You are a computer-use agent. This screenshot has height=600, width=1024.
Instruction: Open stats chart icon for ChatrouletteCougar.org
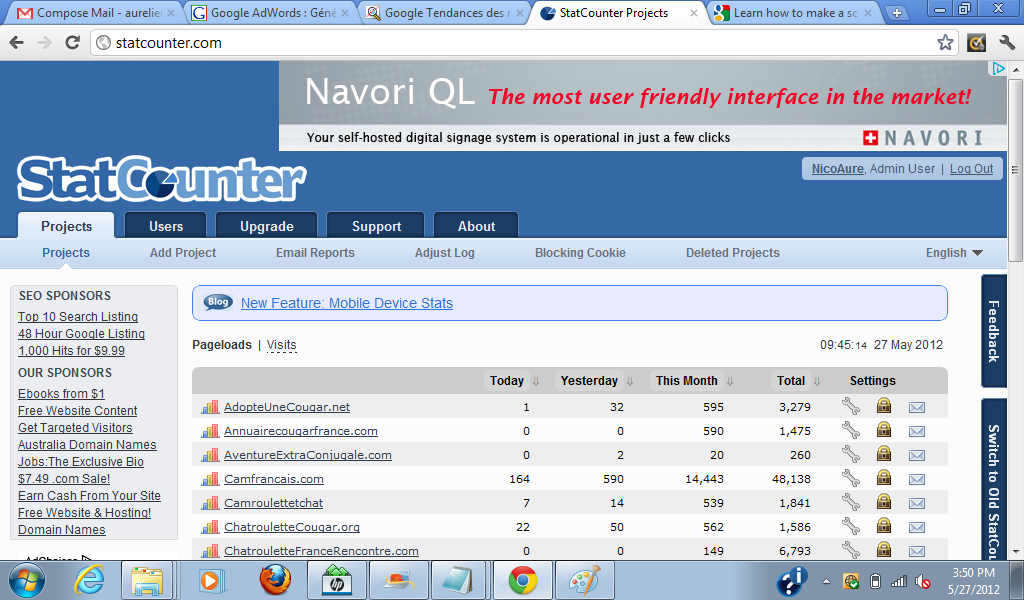coord(210,527)
